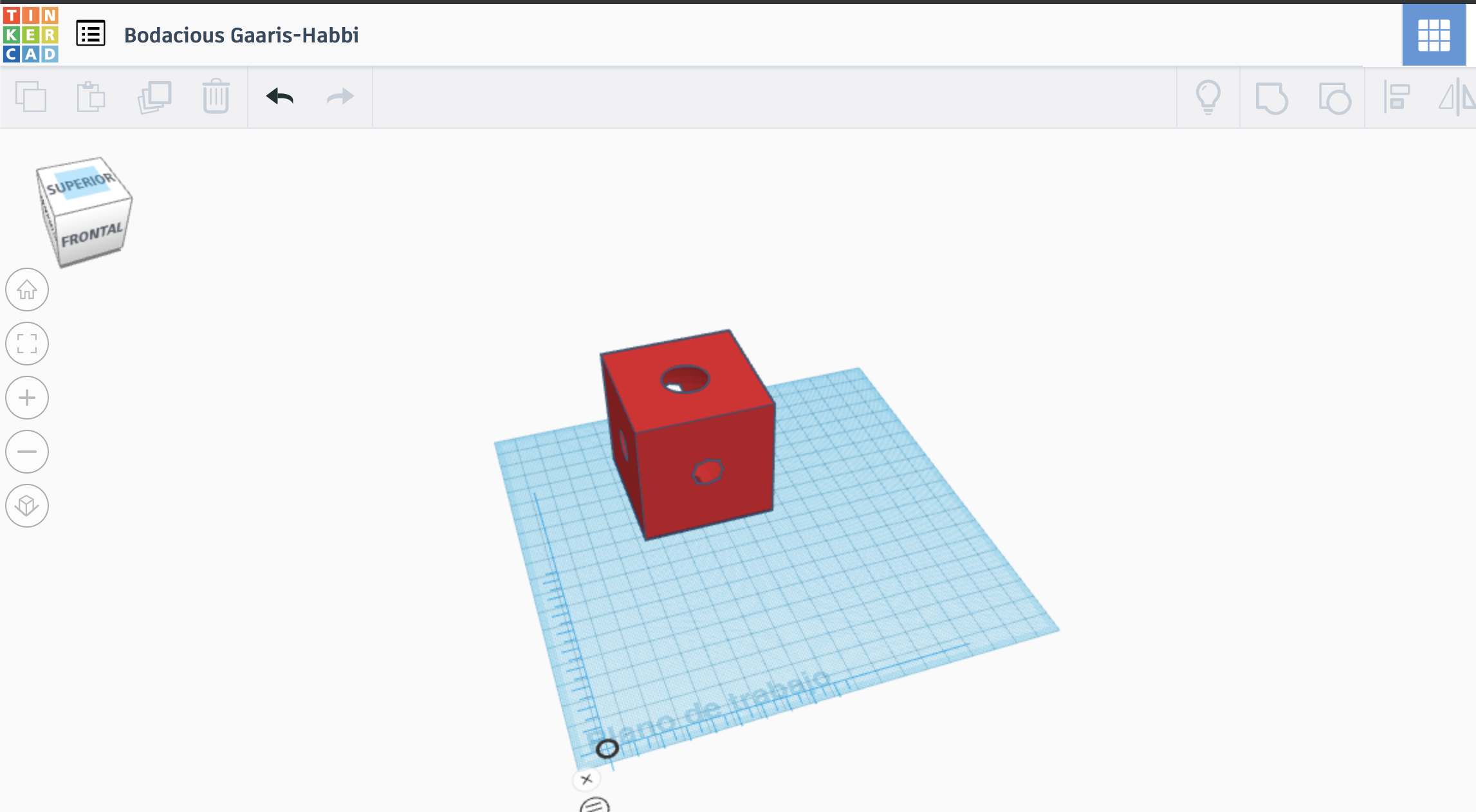This screenshot has height=812, width=1476.
Task: Redo the last action
Action: (x=340, y=97)
